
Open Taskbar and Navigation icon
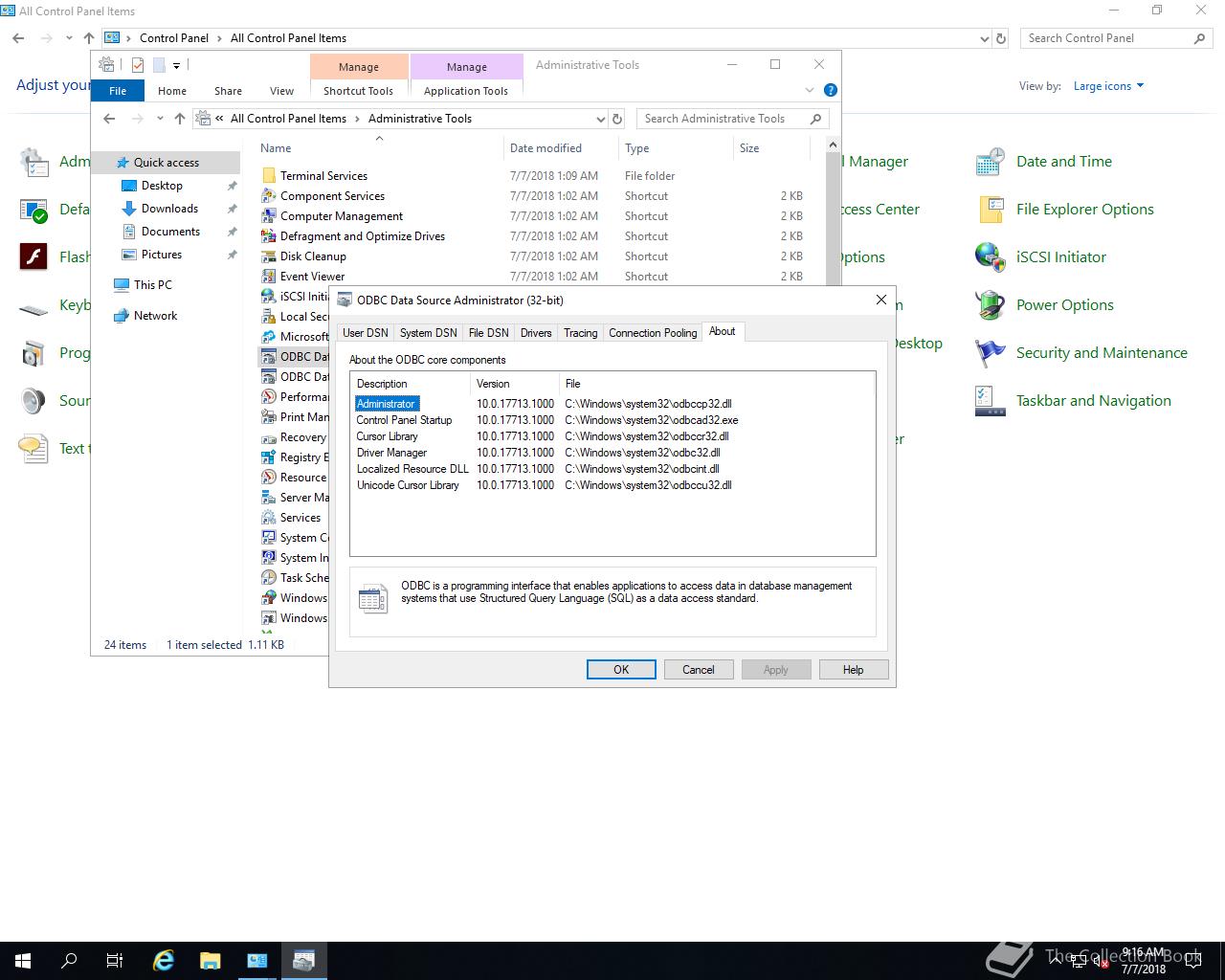point(990,401)
